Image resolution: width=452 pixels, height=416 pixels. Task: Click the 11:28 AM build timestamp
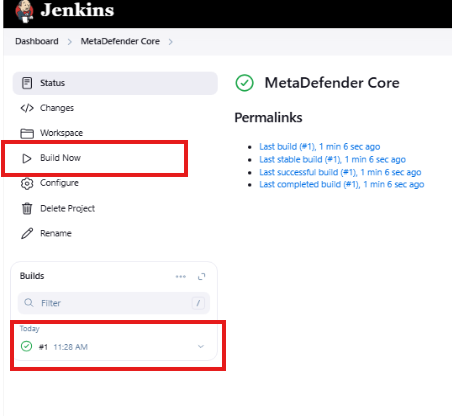point(71,347)
